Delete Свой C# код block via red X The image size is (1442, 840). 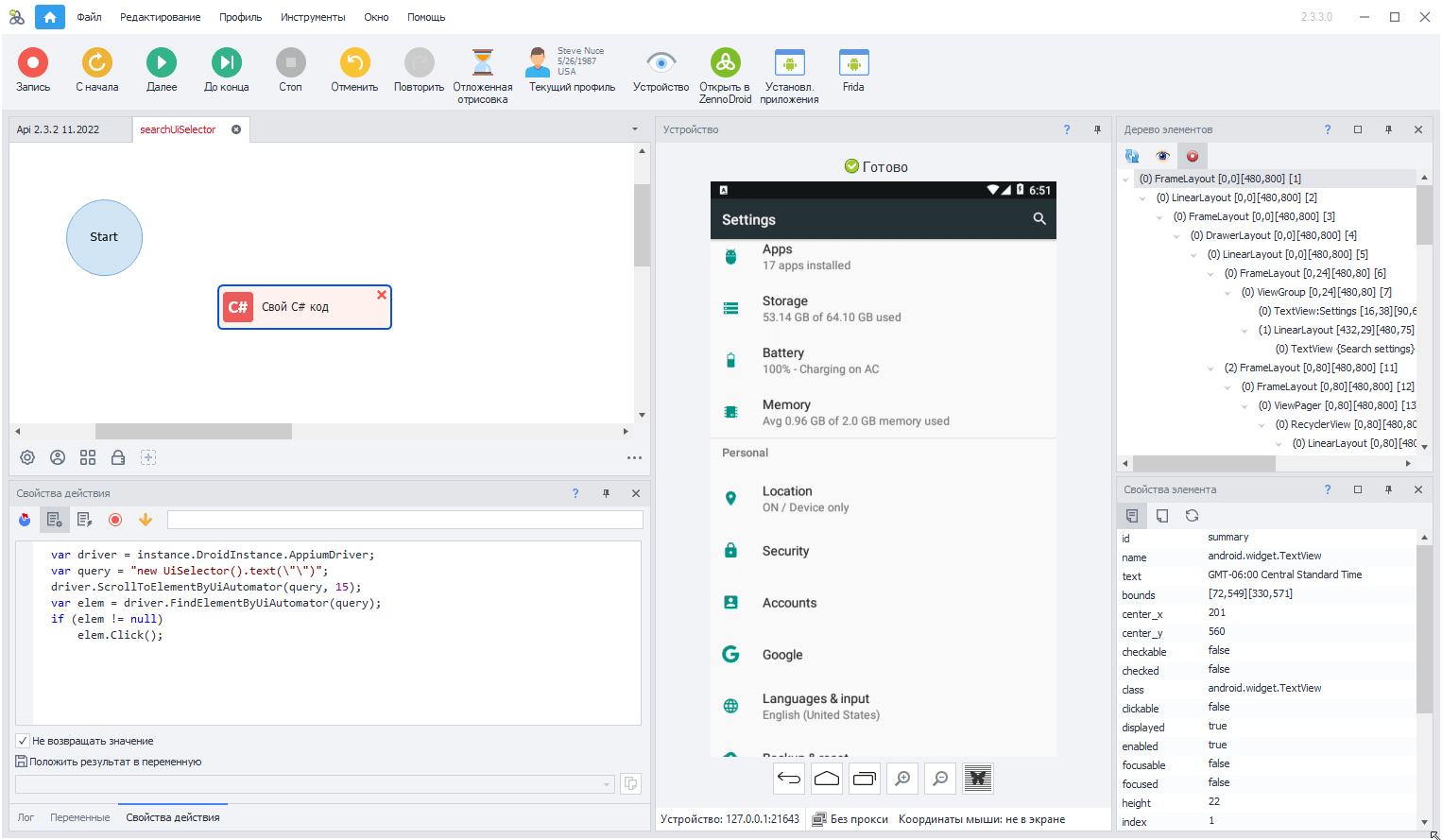[x=382, y=295]
